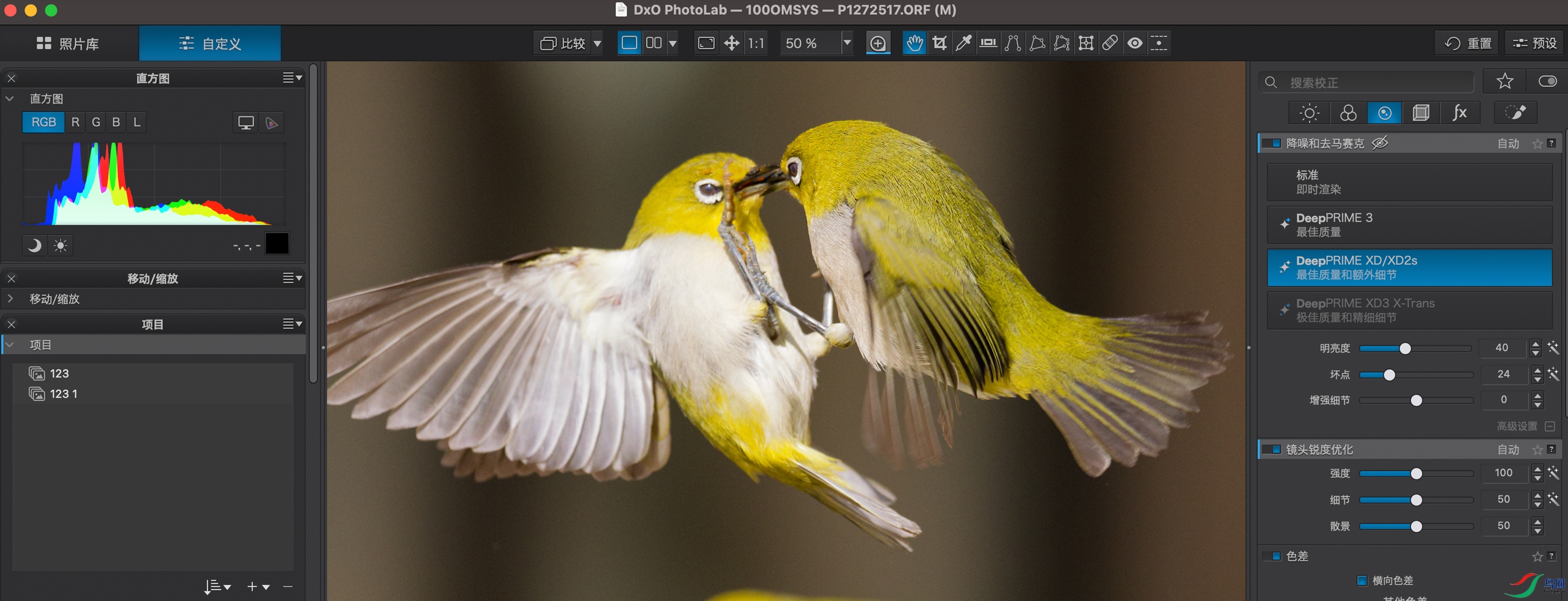This screenshot has width=1568, height=601.
Task: Click the red-eye correction eye icon
Action: tap(1134, 43)
